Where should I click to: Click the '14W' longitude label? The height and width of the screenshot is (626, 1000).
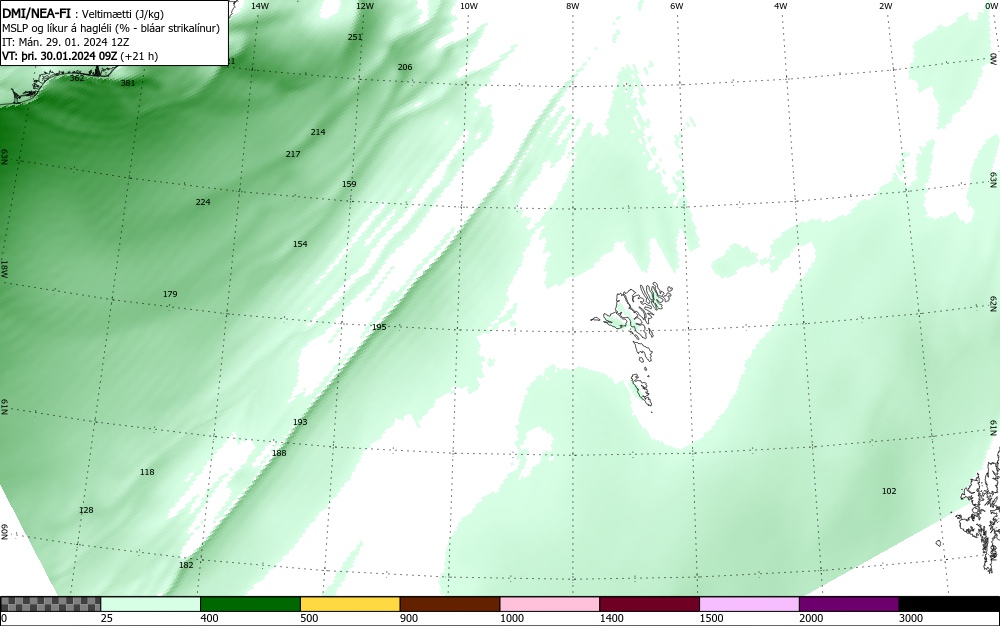(x=260, y=6)
